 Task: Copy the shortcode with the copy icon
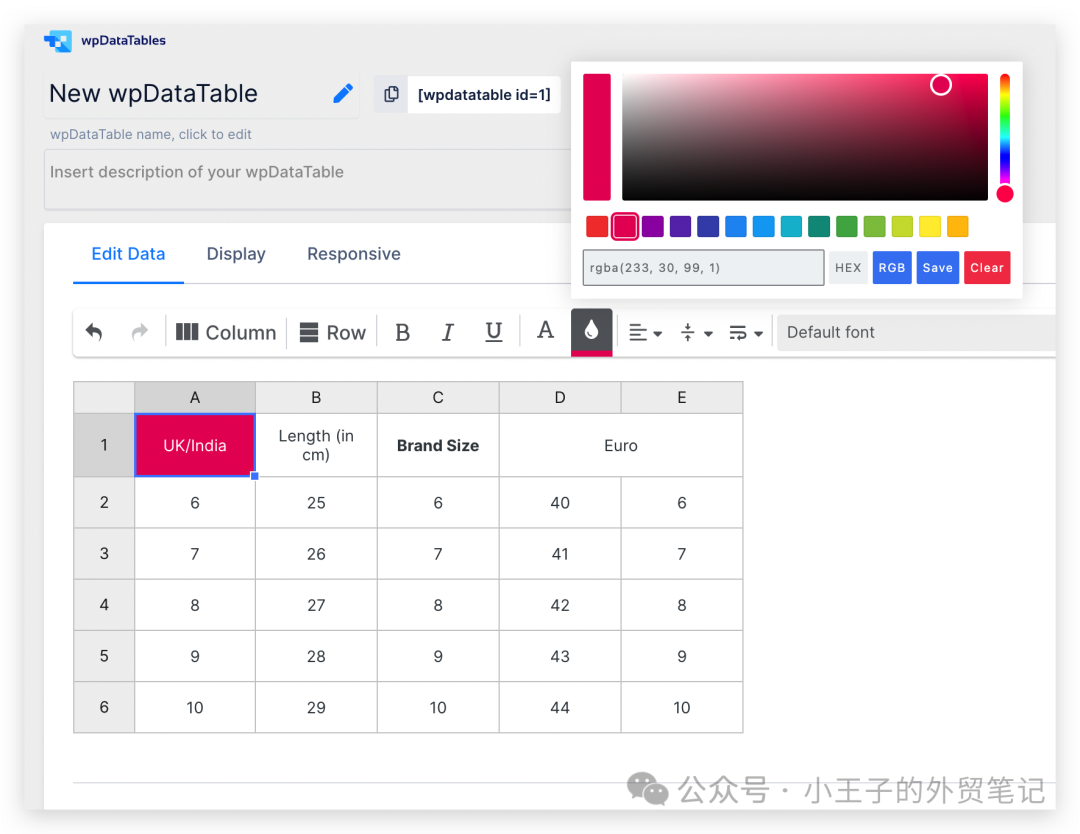(391, 94)
